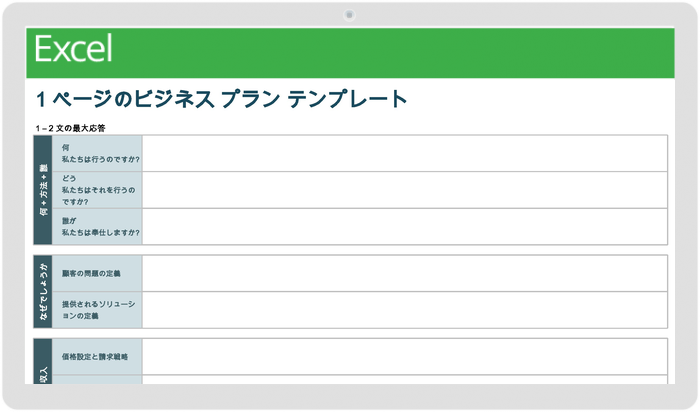Click the 何 + 方法 + 誰 vertical section header

(x=44, y=189)
